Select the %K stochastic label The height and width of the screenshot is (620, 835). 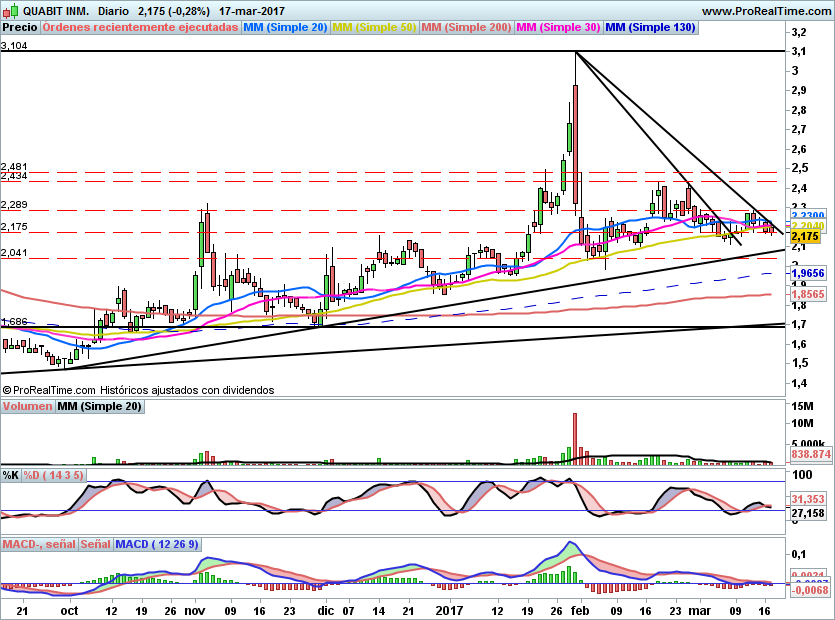click(11, 475)
